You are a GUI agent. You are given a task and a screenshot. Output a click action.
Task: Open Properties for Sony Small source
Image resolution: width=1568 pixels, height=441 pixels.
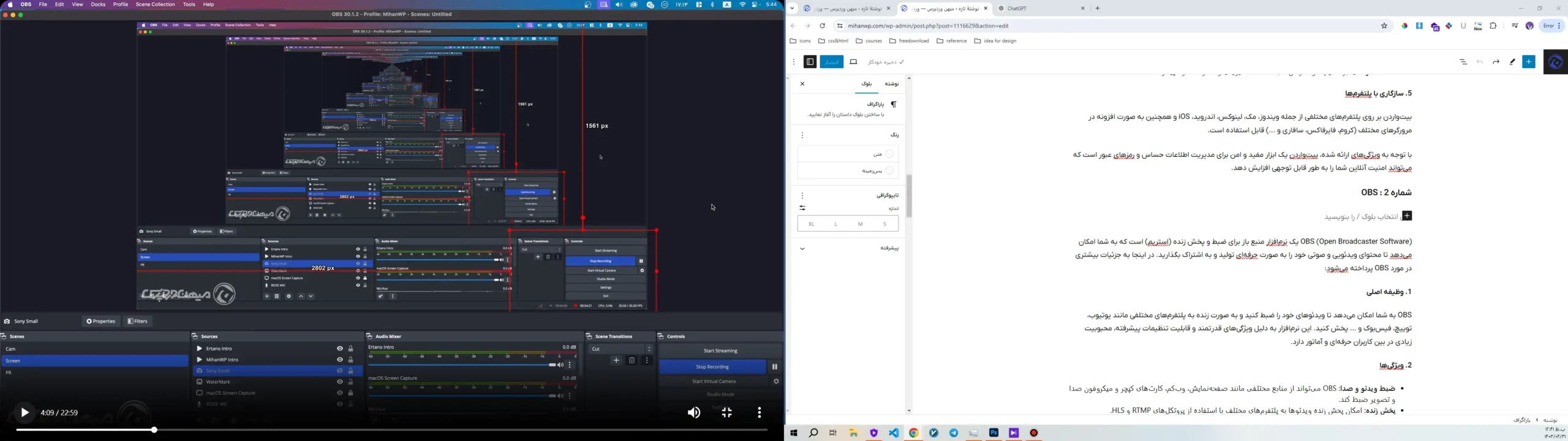[101, 322]
